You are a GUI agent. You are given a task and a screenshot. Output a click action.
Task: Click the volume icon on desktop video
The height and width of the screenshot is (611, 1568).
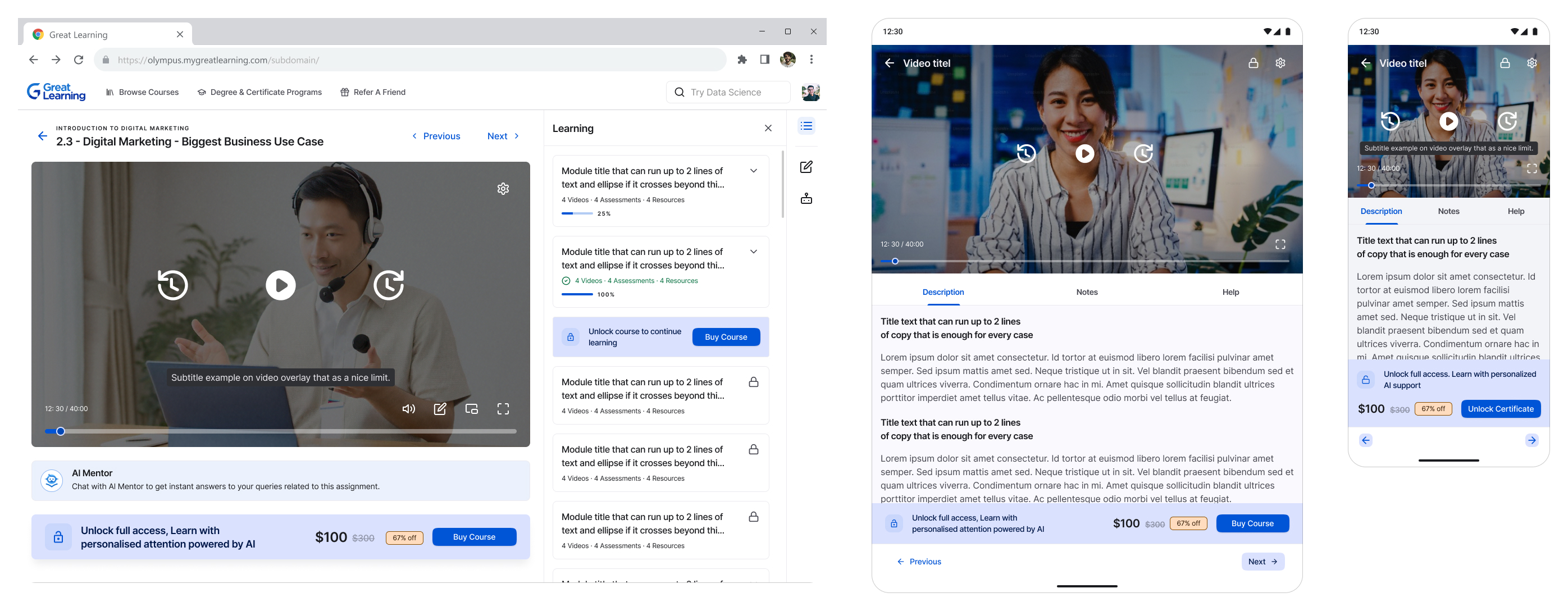click(408, 409)
